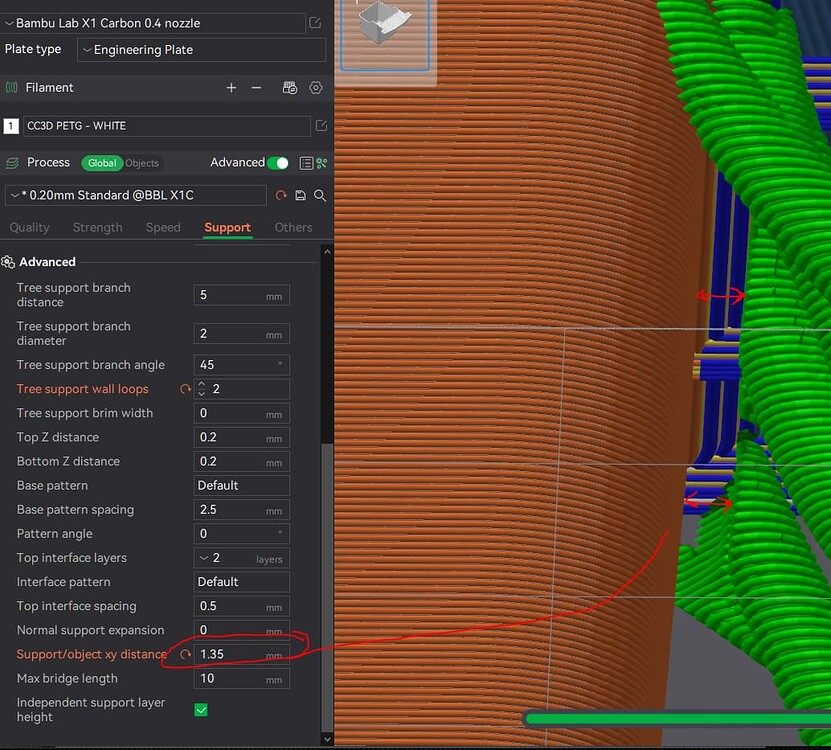831x750 pixels.
Task: Click the Top Z distance field
Action: [242, 437]
